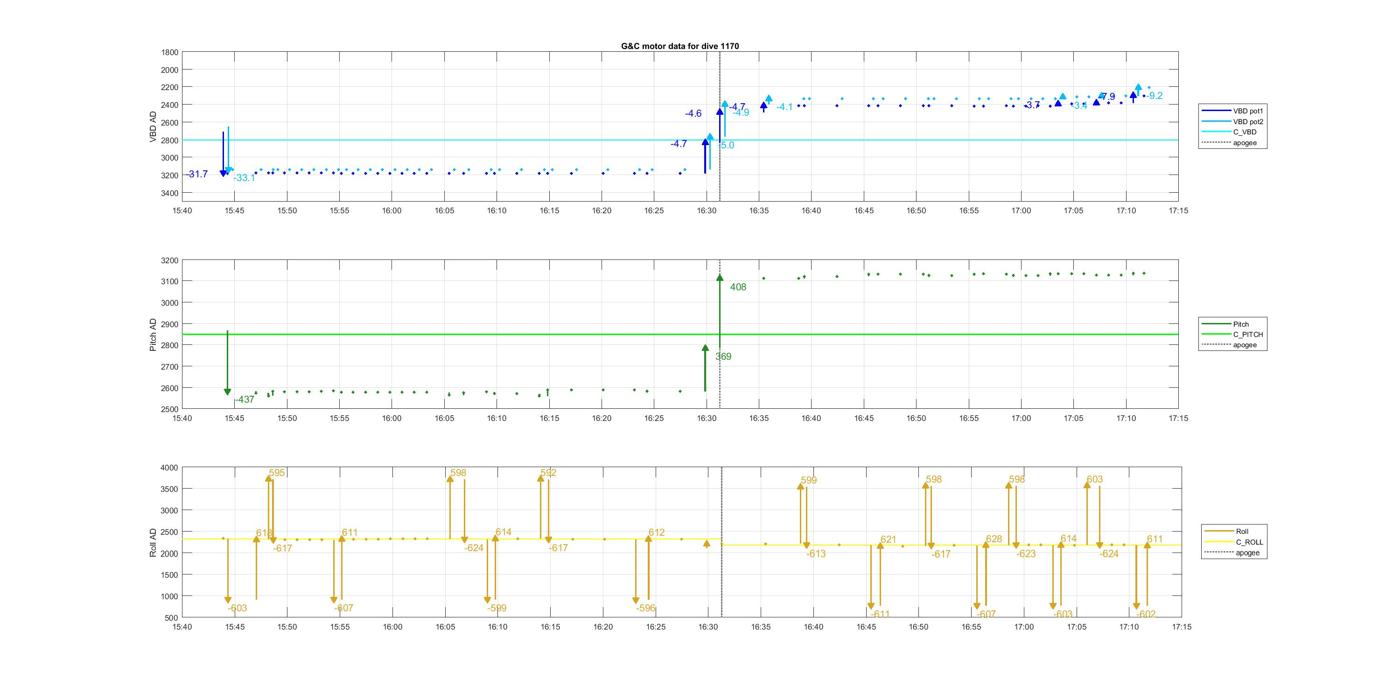Click the -599 roll data label

click(x=497, y=608)
